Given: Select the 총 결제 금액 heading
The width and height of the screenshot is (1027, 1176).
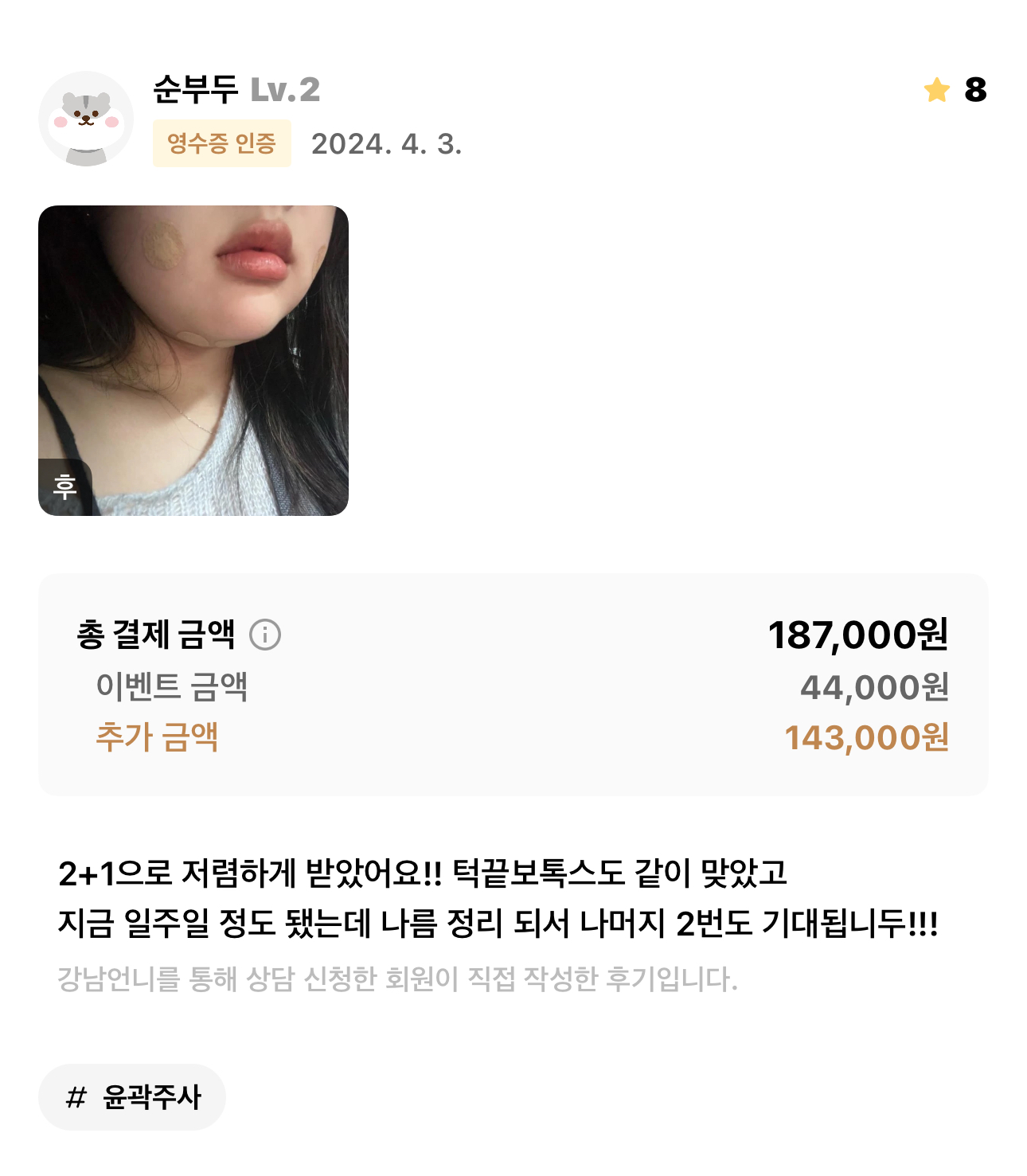Looking at the screenshot, I should click(x=156, y=635).
